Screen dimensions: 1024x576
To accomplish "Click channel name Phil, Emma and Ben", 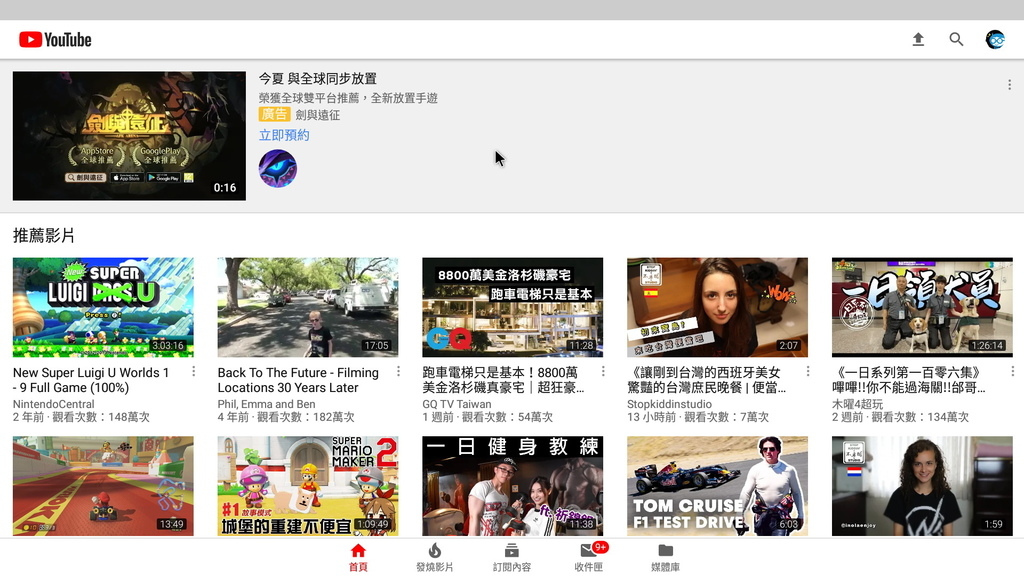I will click(266, 404).
